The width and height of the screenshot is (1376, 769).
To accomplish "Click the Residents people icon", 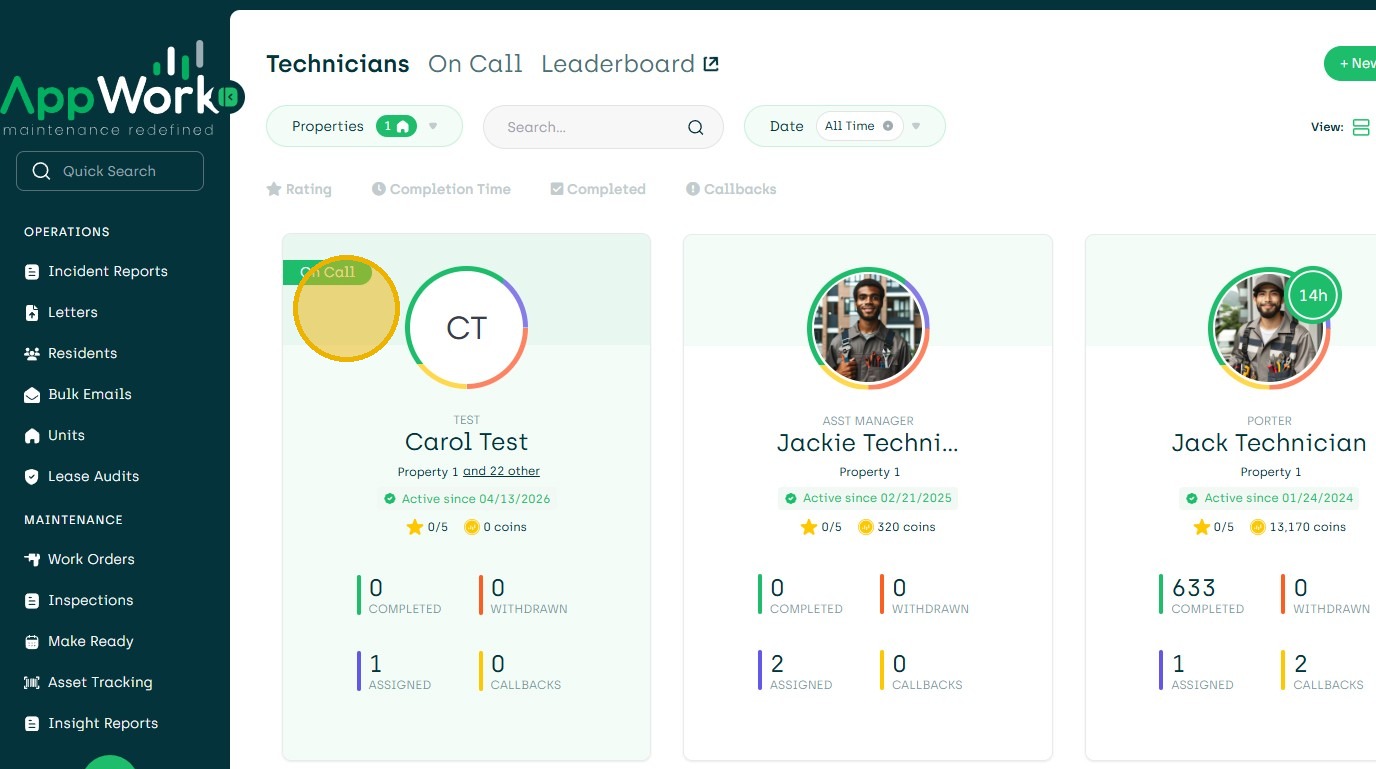I will pos(32,354).
